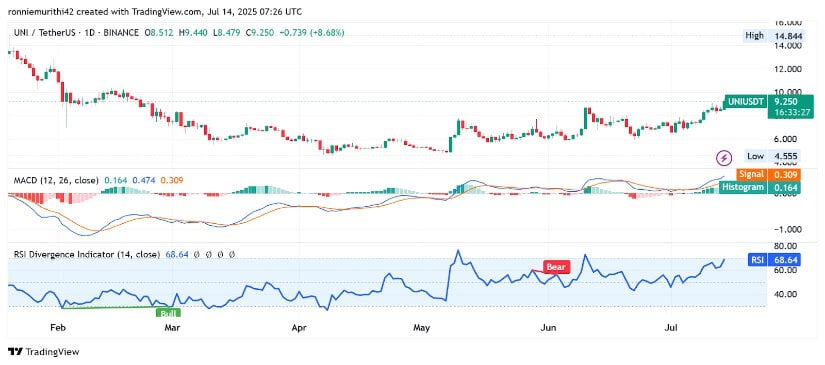Click the TradingView logo at bottom left
The image size is (825, 365).
coord(44,352)
